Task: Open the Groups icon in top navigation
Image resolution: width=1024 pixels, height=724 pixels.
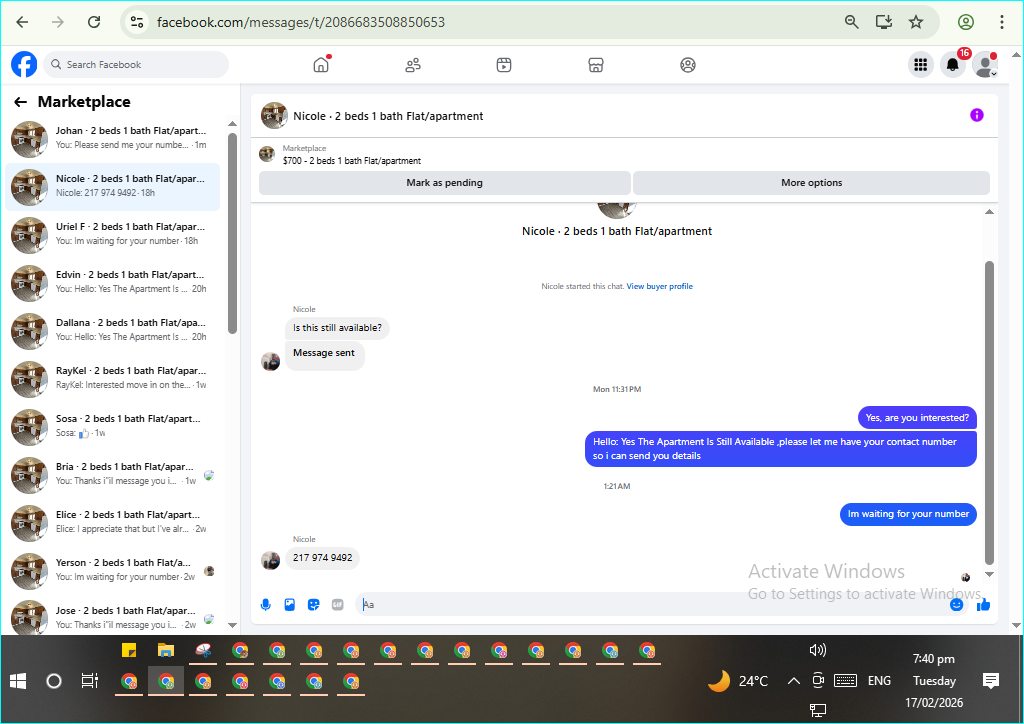Action: [688, 65]
